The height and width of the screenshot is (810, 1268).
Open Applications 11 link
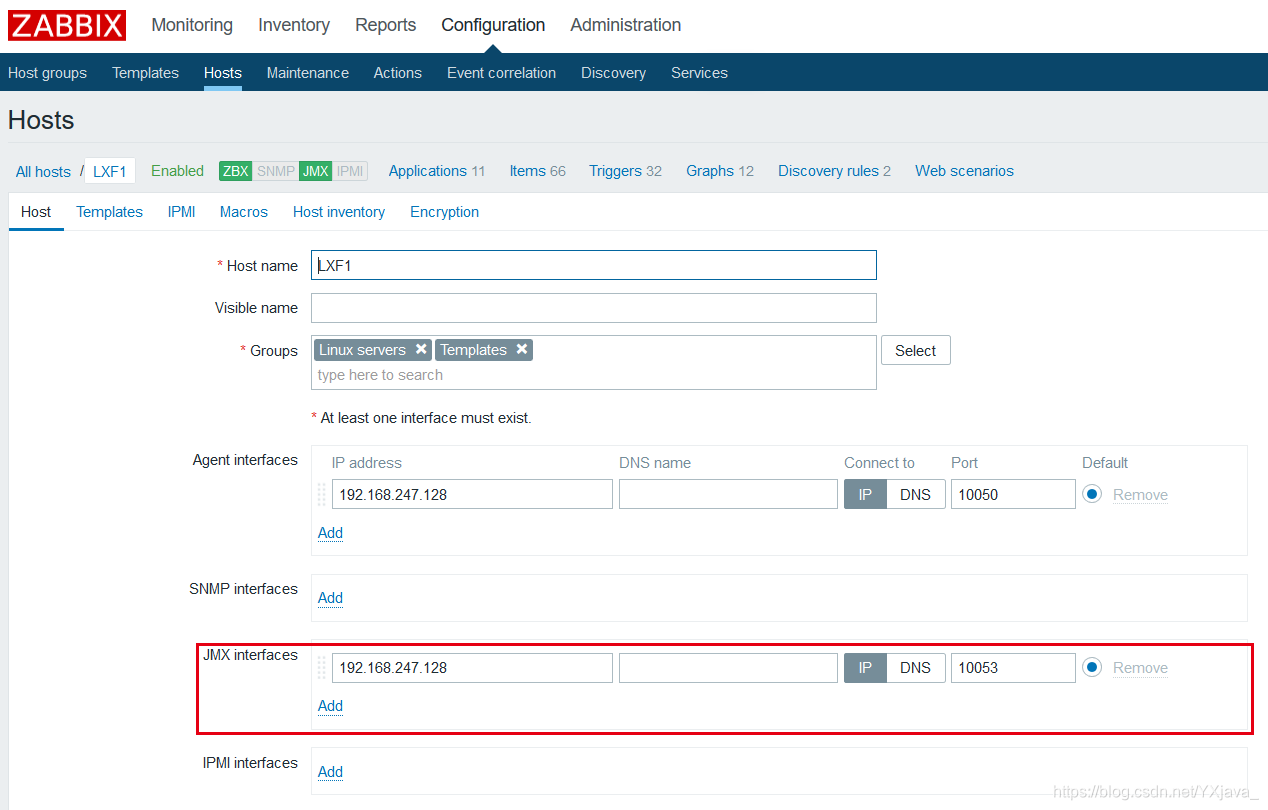[x=437, y=171]
